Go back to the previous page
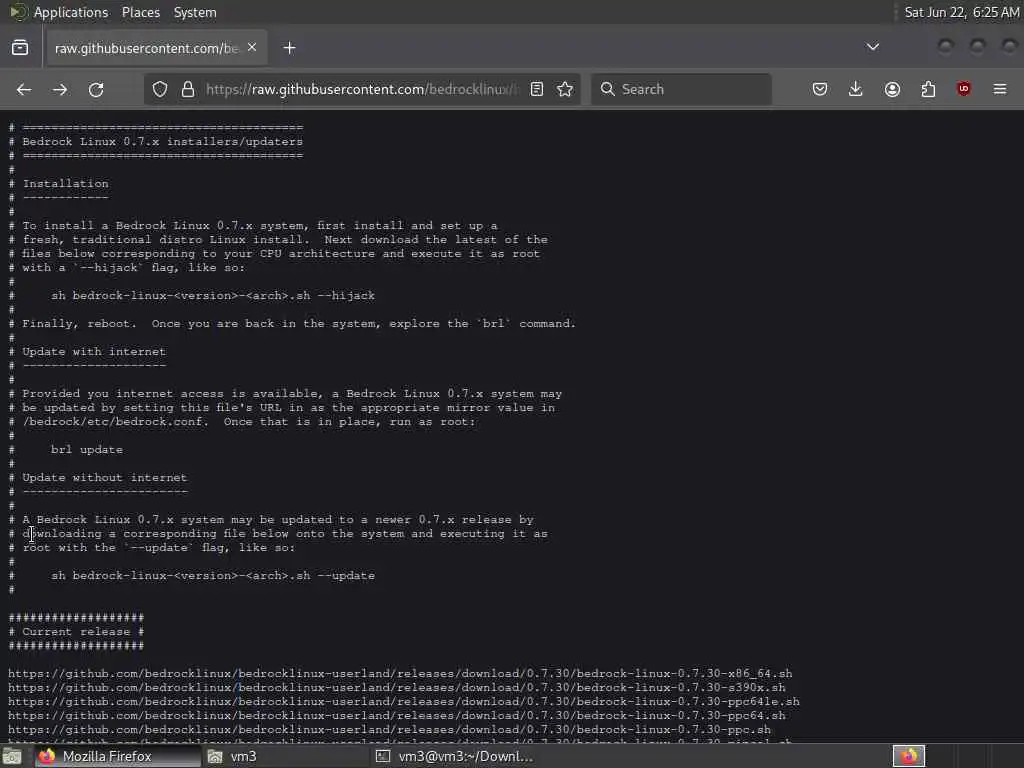The image size is (1024, 768). tap(24, 89)
